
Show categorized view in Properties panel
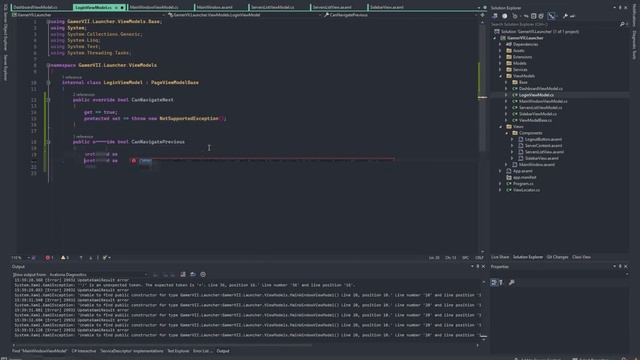(494, 282)
